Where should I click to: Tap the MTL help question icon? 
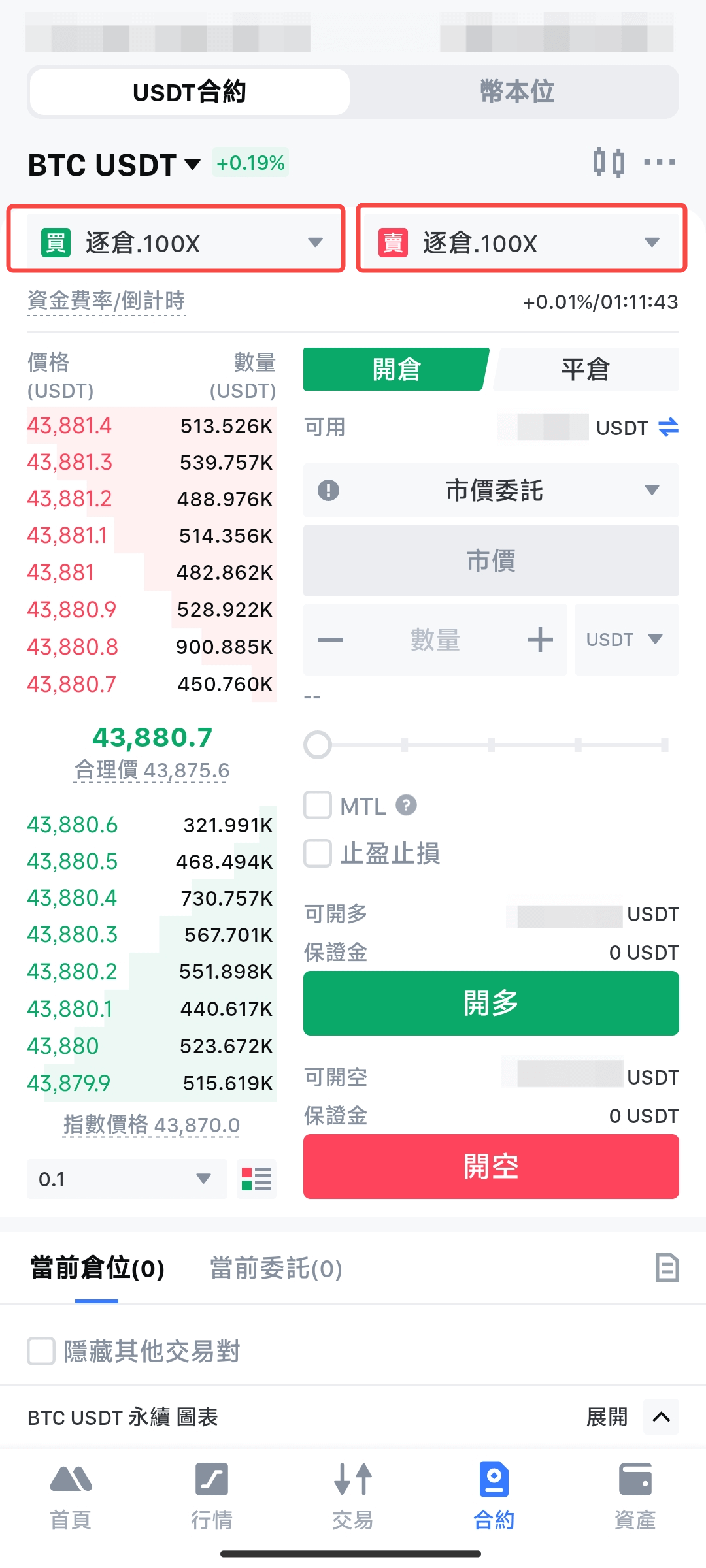(406, 806)
